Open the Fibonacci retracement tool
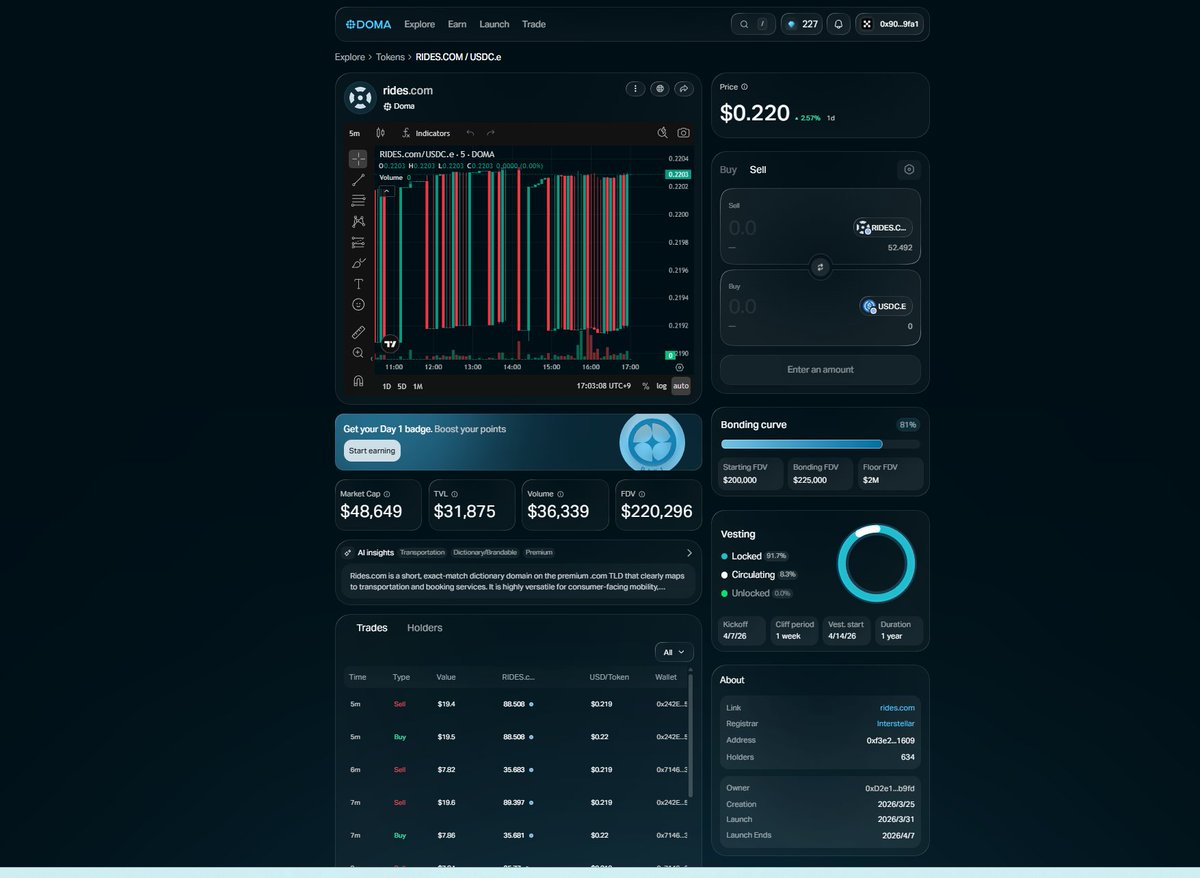1200x878 pixels. 358,201
